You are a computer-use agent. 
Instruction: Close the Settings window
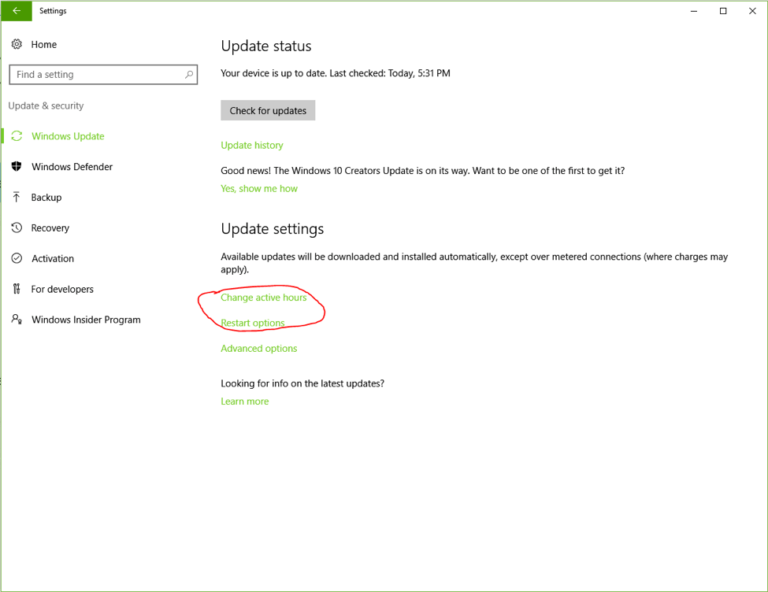pyautogui.click(x=752, y=11)
